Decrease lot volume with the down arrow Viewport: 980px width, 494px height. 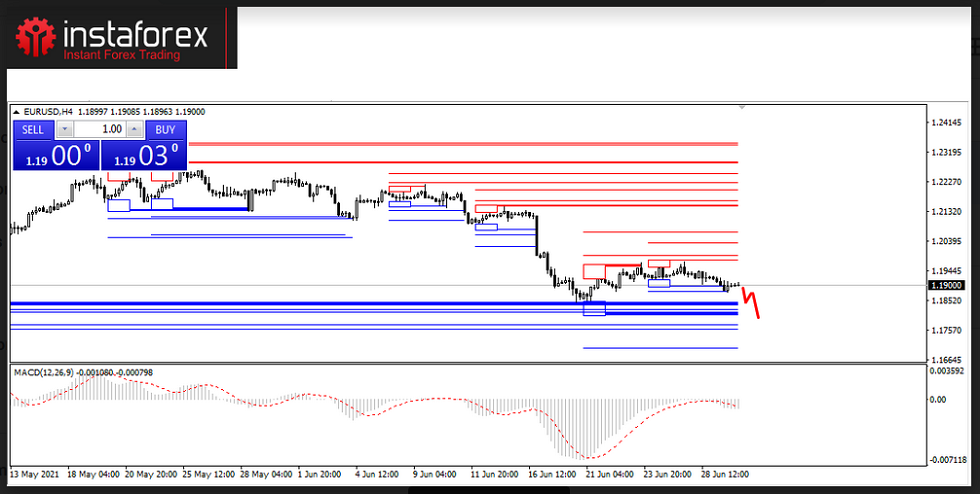(64, 129)
